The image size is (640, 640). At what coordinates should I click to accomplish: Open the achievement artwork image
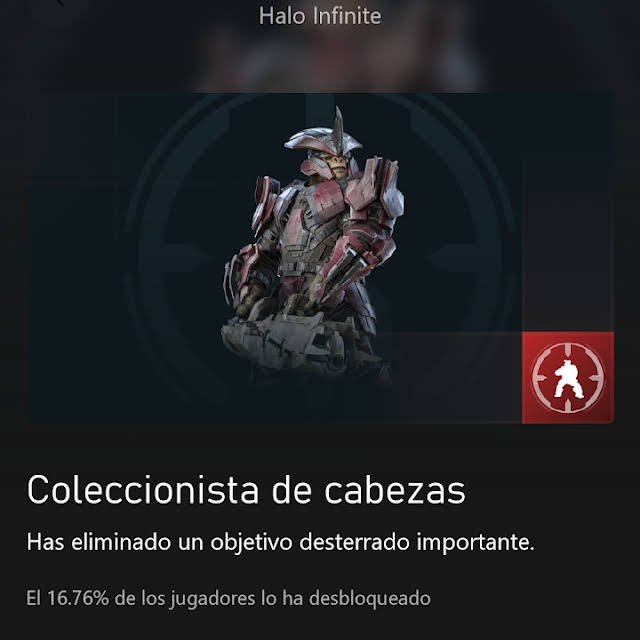pos(320,258)
